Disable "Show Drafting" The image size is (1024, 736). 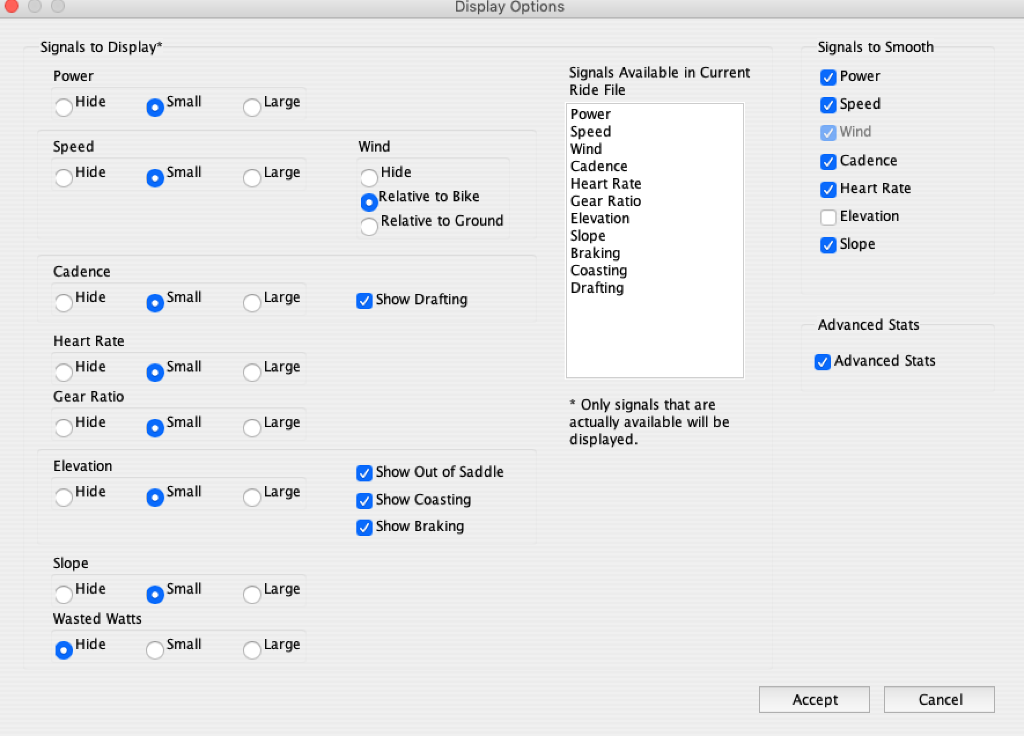[x=364, y=300]
